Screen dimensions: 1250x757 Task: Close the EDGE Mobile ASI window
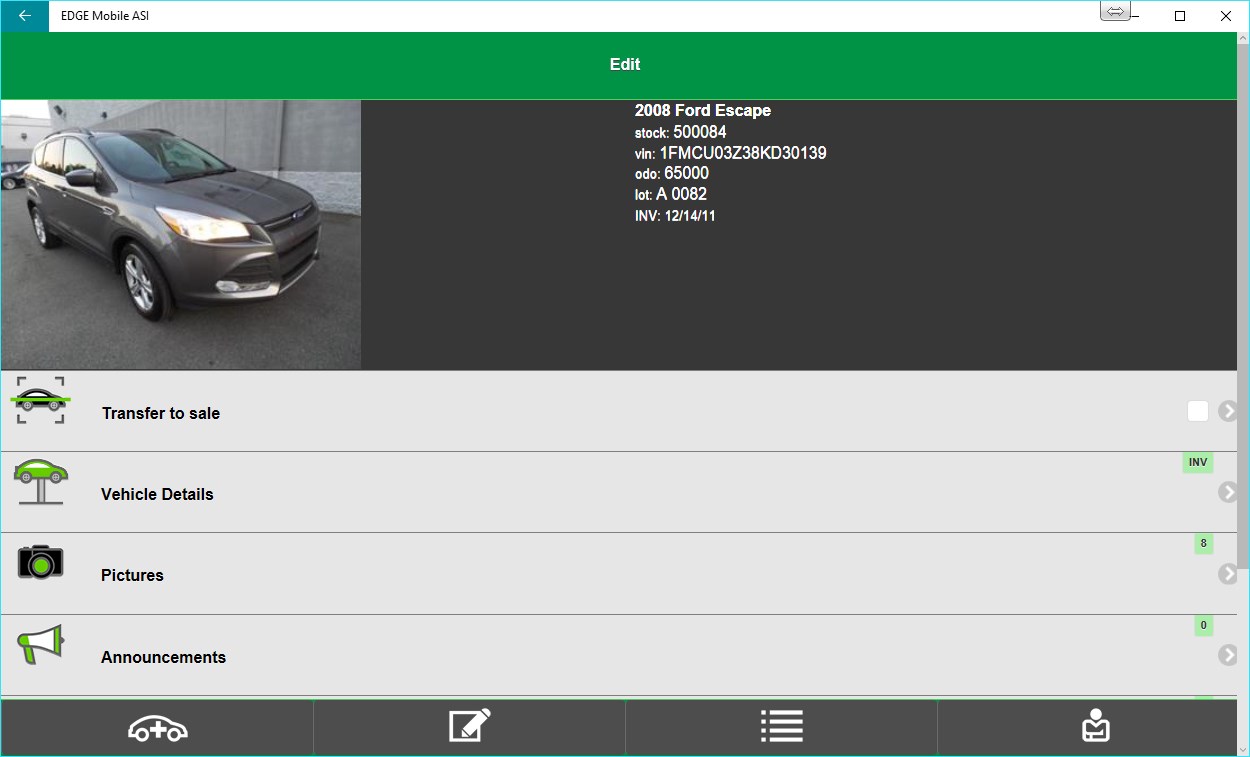coord(1226,16)
